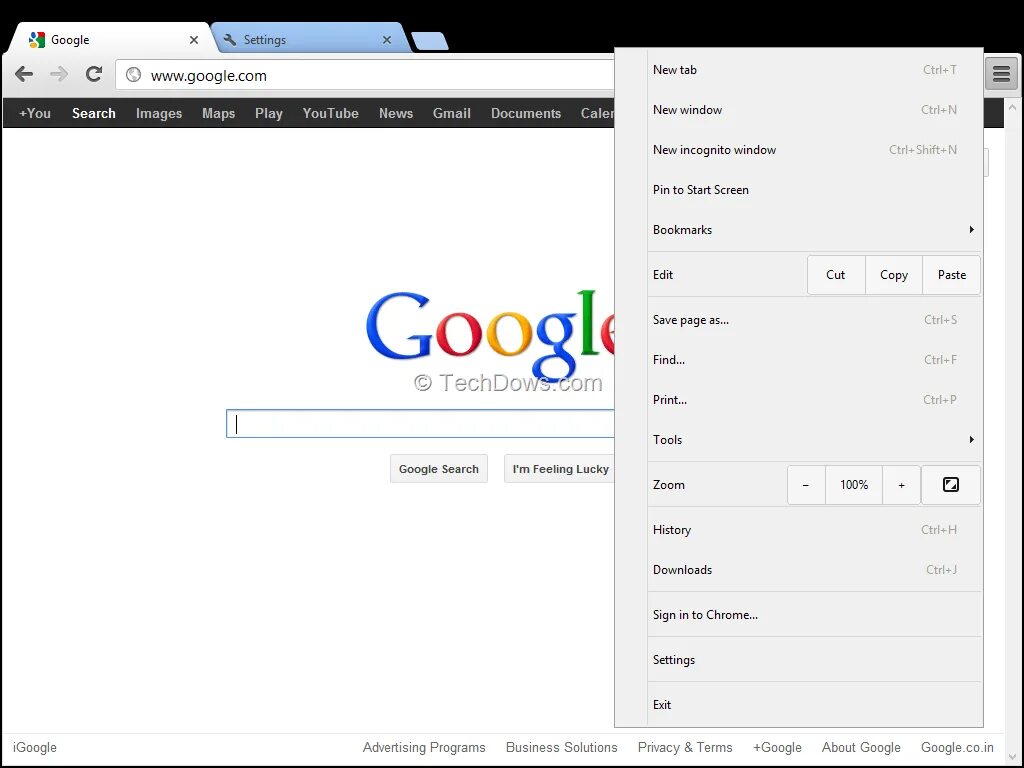Click Search in the Google bar

point(93,113)
